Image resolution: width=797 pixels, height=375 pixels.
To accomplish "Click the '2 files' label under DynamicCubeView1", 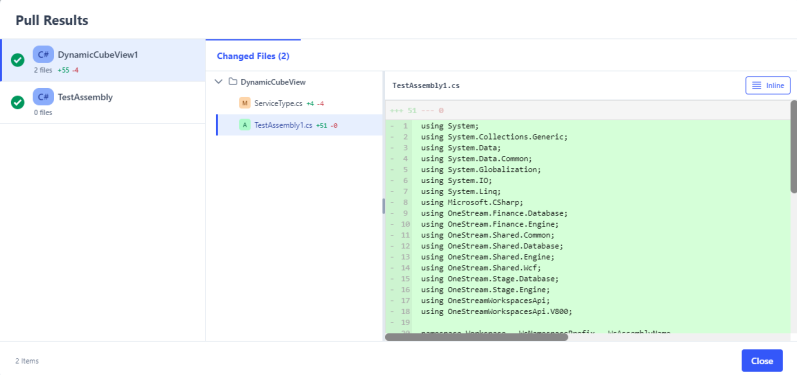I will point(43,70).
